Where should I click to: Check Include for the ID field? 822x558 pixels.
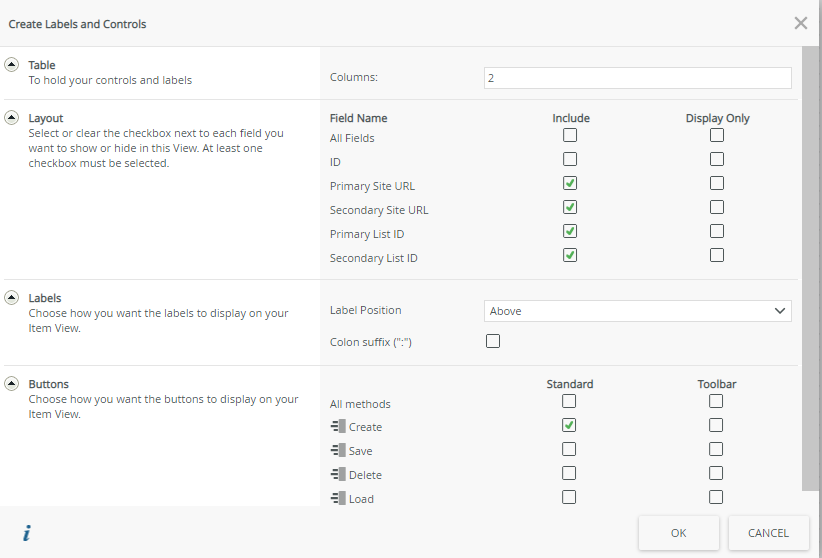click(570, 159)
